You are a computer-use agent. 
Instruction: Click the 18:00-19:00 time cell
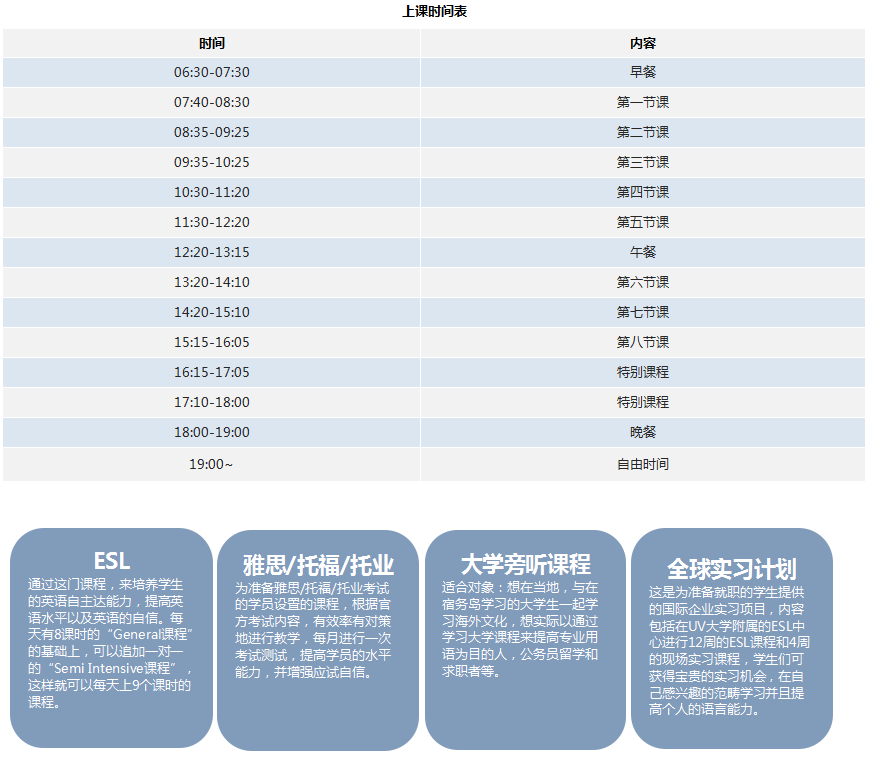tap(211, 432)
